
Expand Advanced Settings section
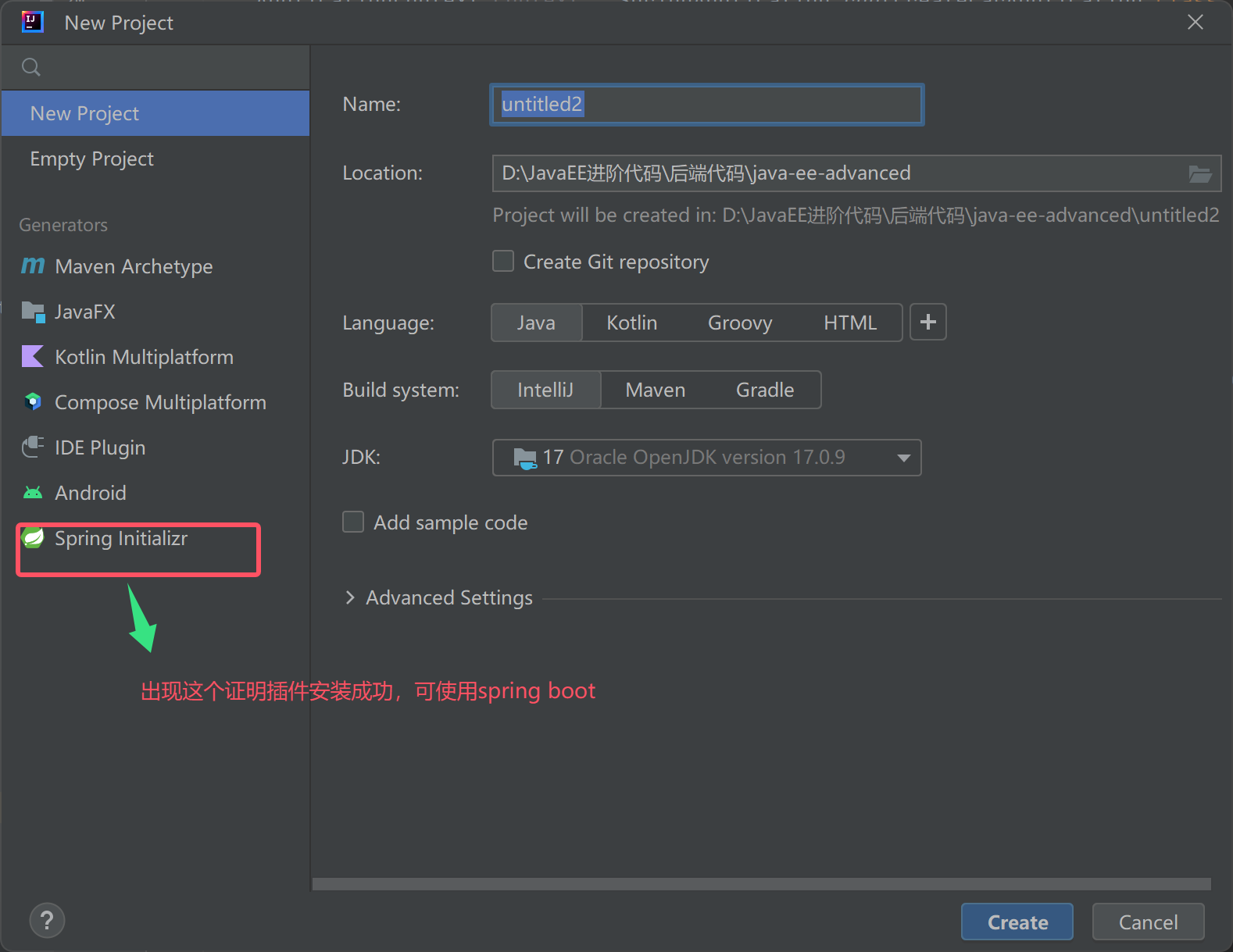[350, 597]
